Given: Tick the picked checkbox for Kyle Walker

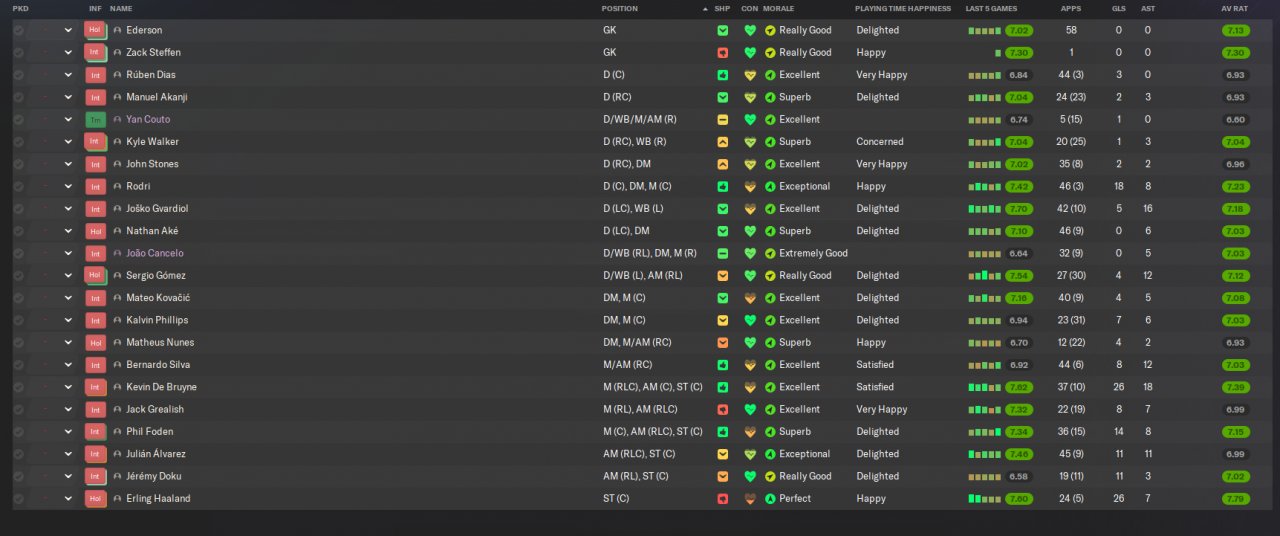Looking at the screenshot, I should click(19, 142).
